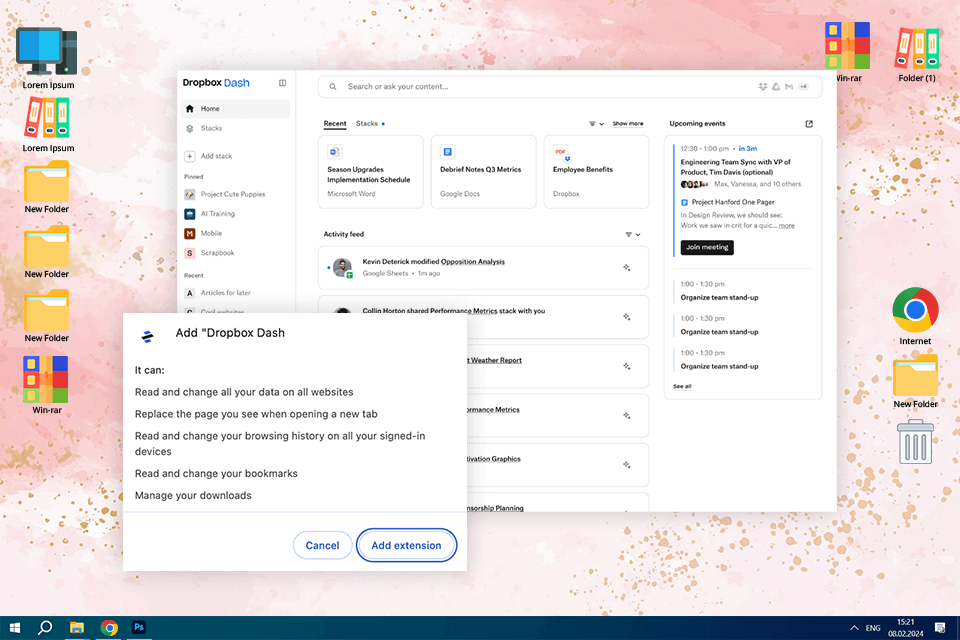Switch to the Stacks tab
The image size is (960, 640).
click(x=367, y=124)
